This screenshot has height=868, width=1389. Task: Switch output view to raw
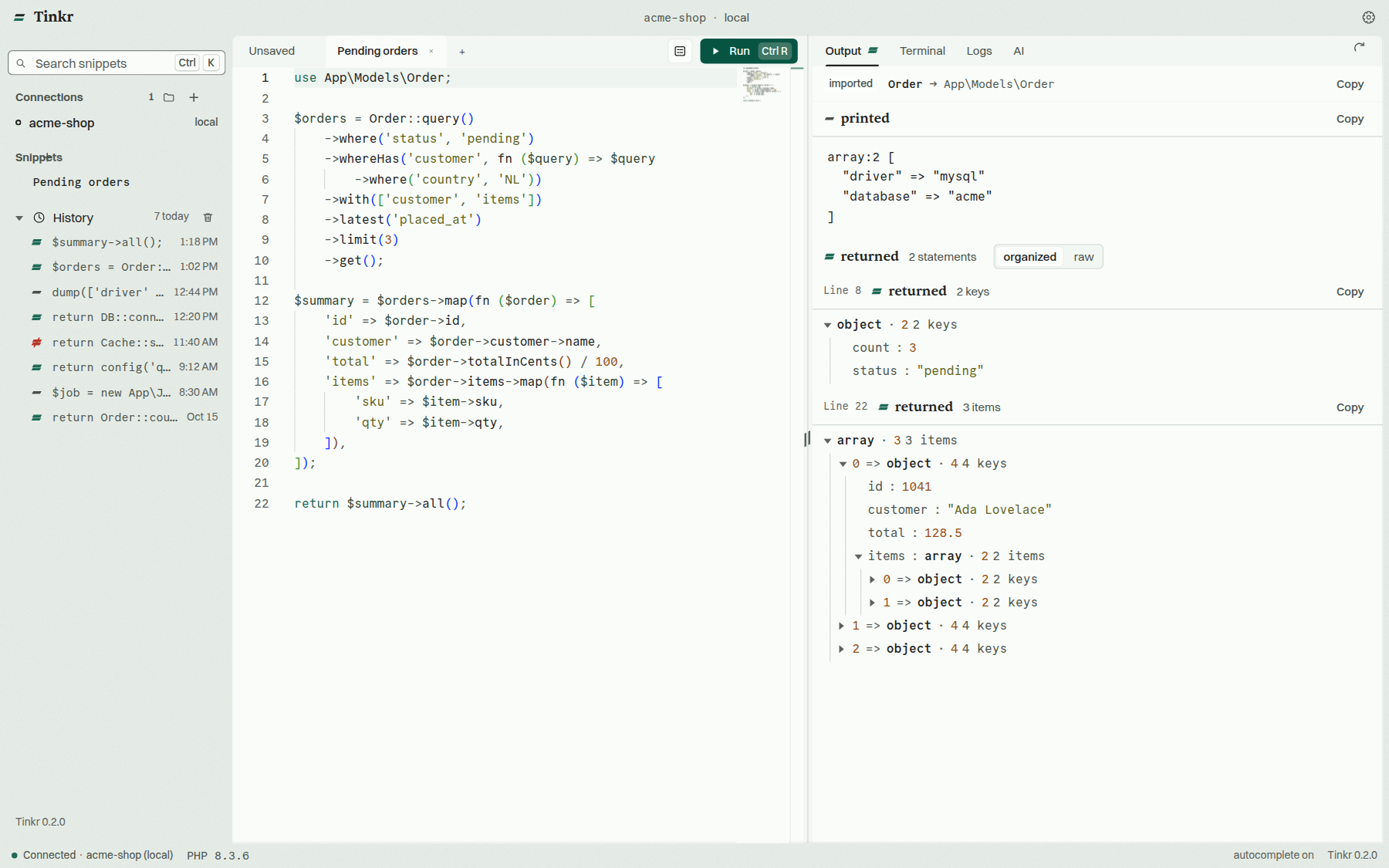point(1083,257)
